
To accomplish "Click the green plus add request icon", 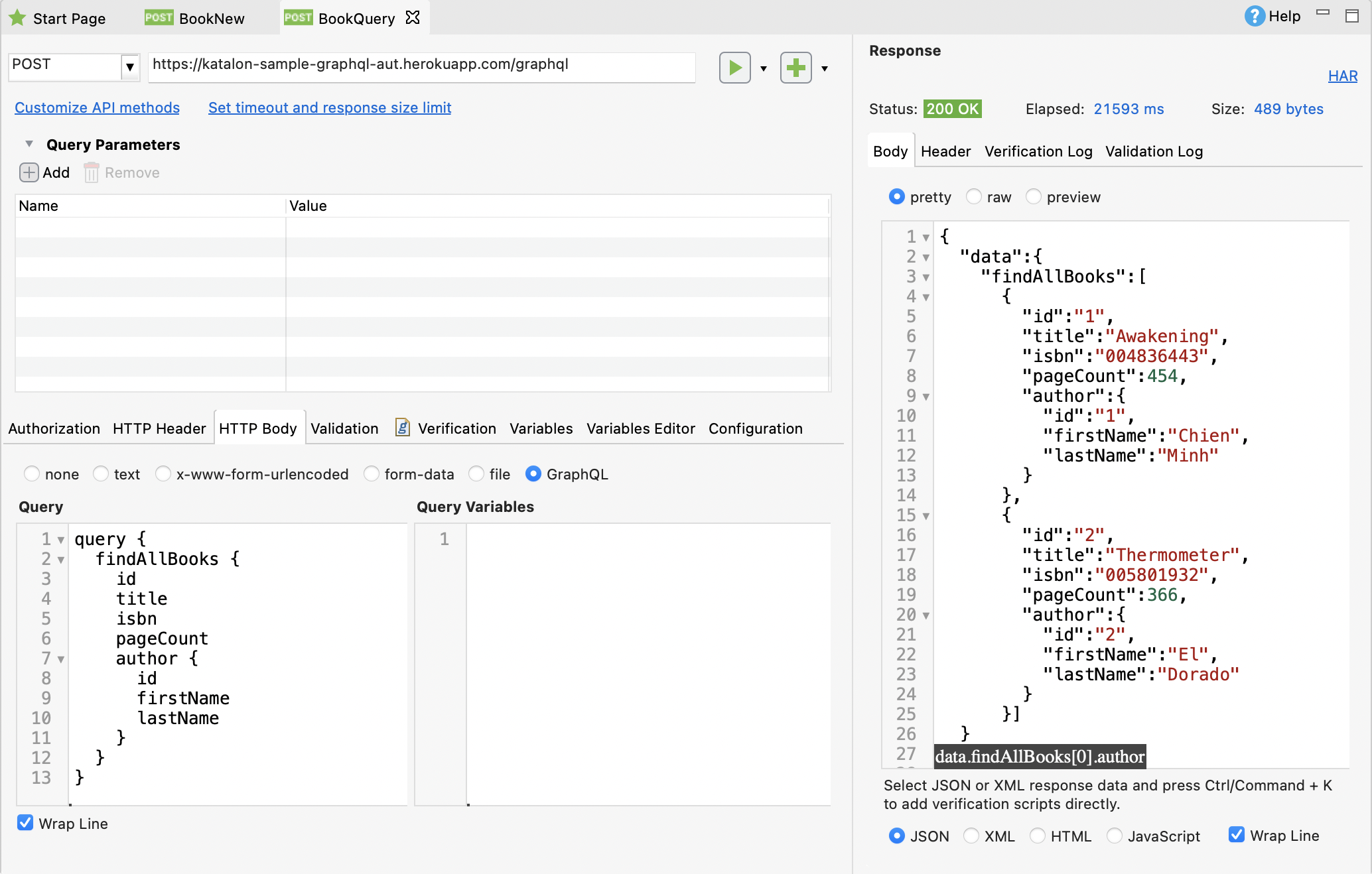I will [795, 68].
